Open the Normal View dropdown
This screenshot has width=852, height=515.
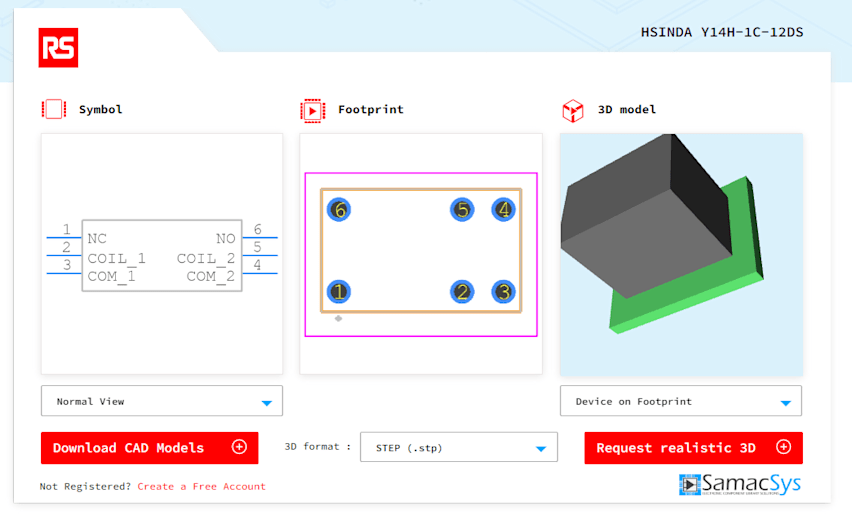162,401
